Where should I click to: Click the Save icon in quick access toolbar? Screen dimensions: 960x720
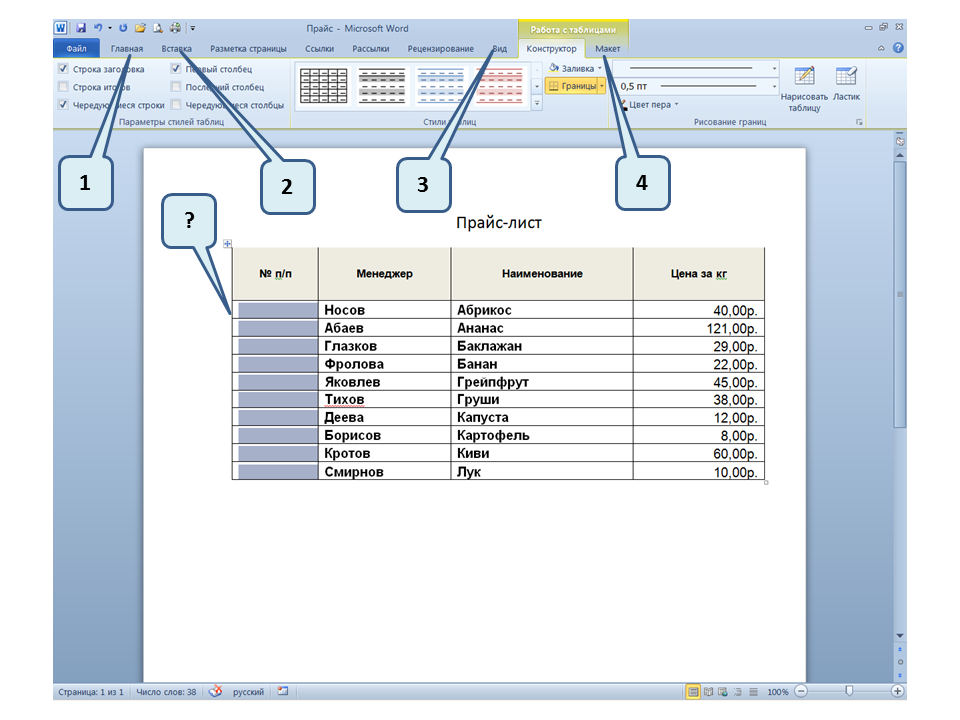pos(81,28)
